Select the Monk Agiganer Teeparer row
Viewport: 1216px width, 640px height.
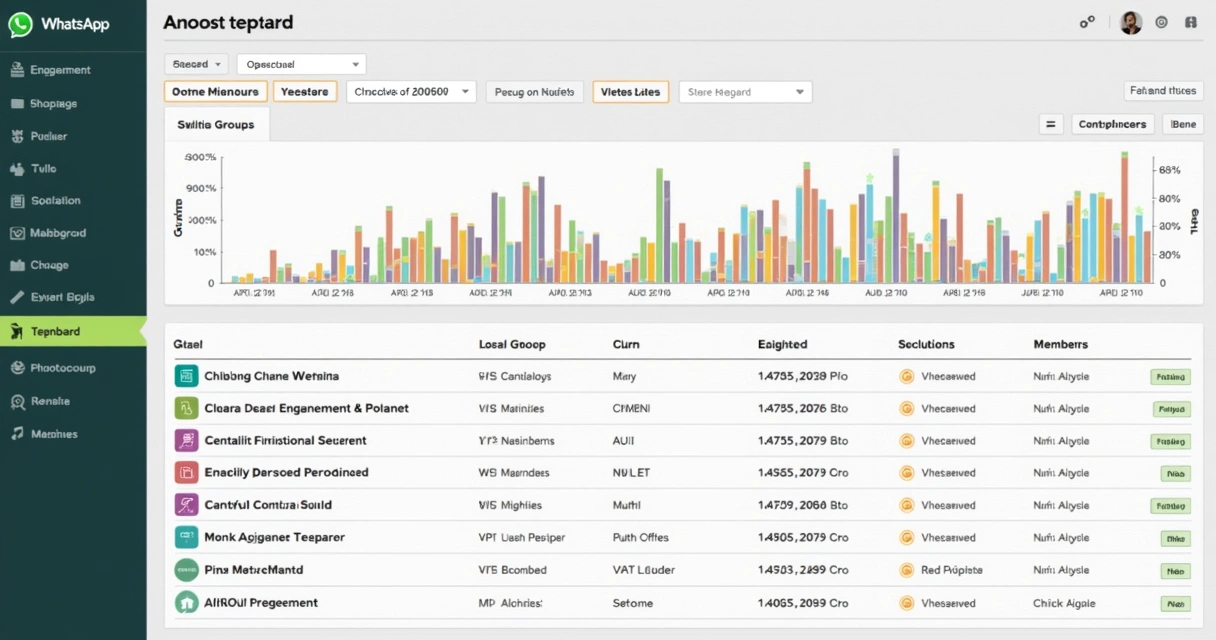click(682, 537)
